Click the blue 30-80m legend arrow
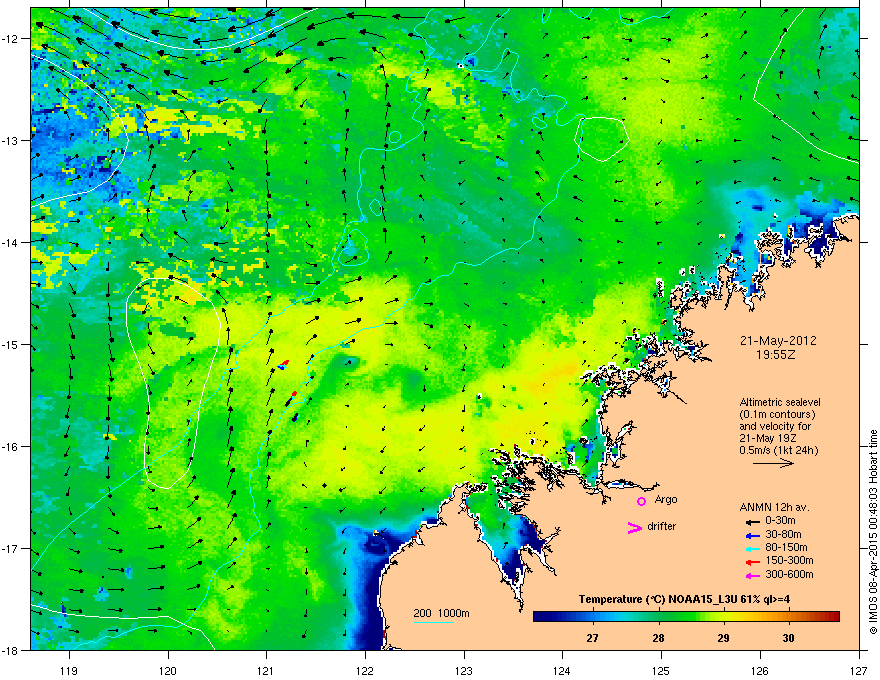Image resolution: width=880 pixels, height=680 pixels. [x=752, y=535]
